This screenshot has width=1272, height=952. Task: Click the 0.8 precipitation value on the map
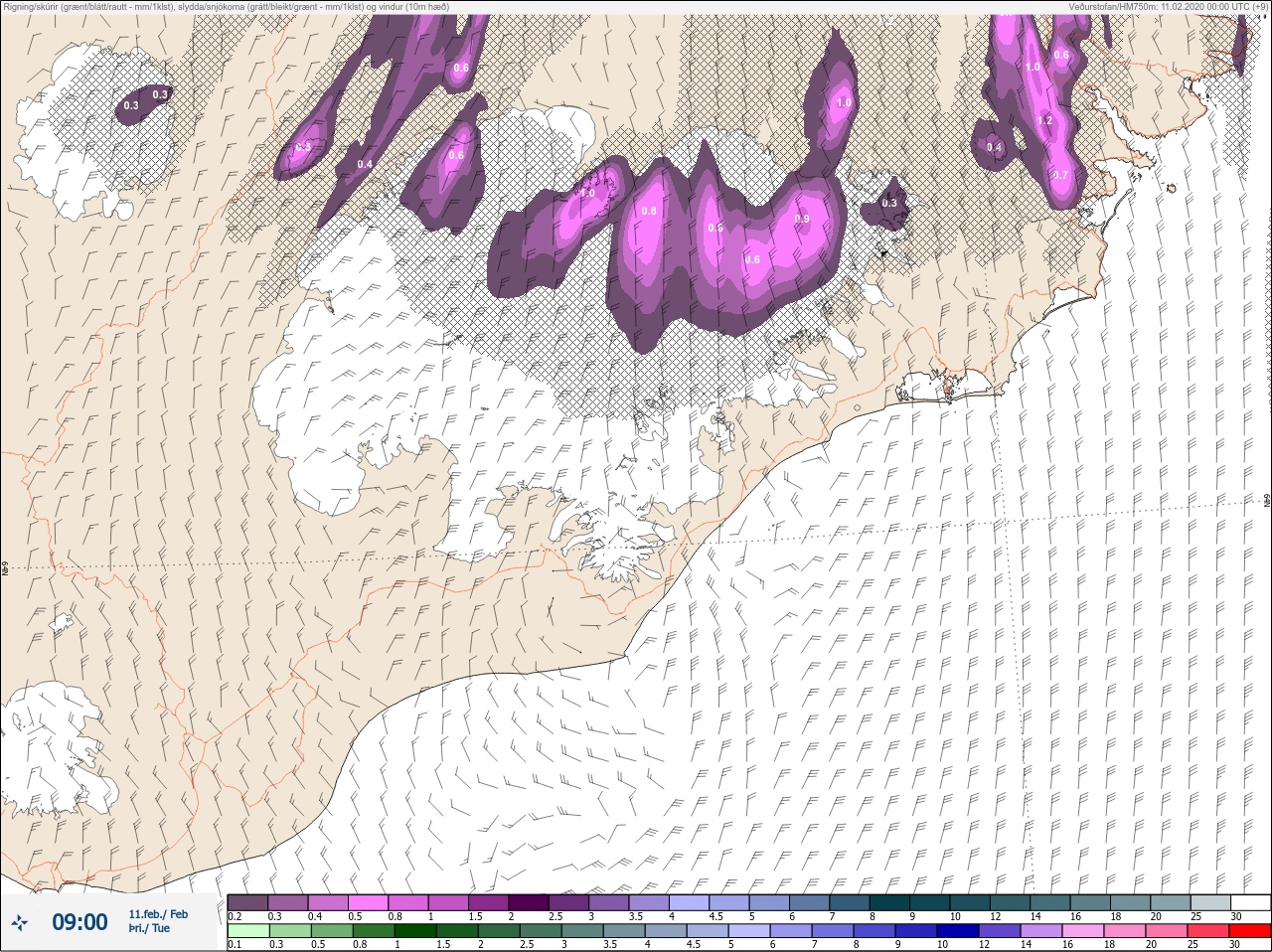click(649, 211)
